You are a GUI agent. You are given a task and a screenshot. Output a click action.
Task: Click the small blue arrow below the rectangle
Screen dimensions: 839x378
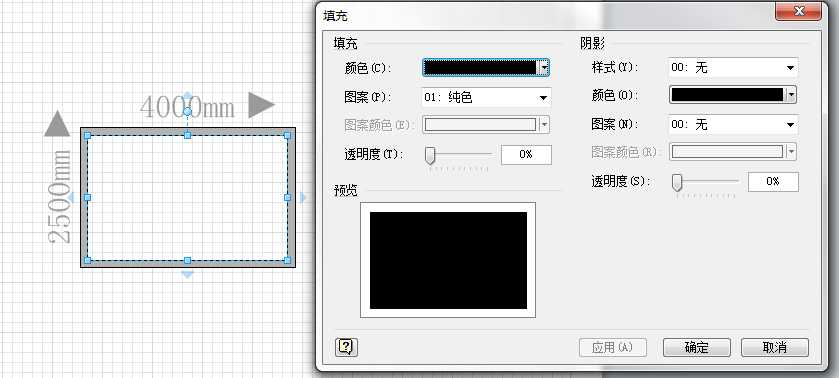[187, 274]
